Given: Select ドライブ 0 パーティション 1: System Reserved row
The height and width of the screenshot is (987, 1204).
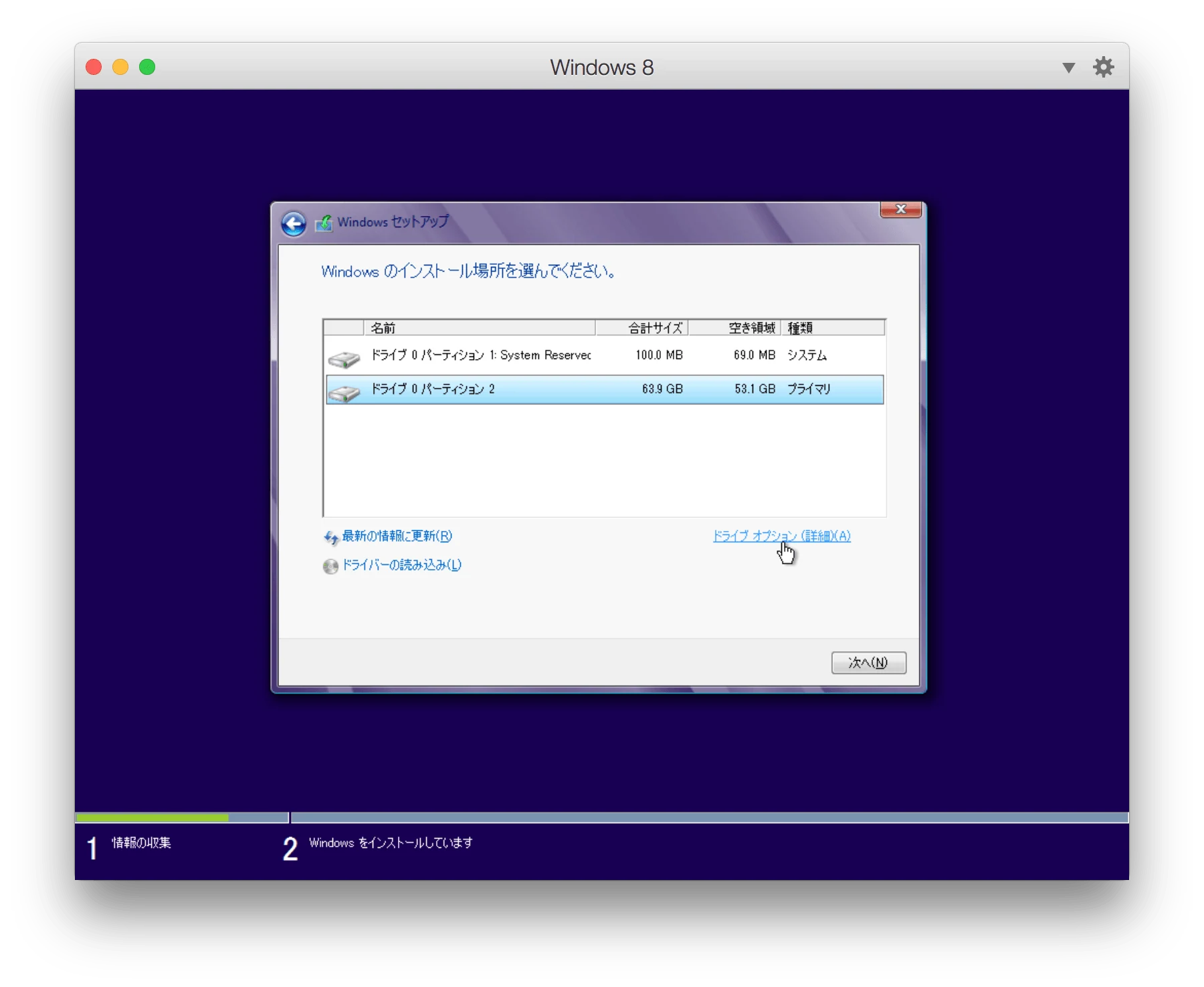Looking at the screenshot, I should 605,356.
